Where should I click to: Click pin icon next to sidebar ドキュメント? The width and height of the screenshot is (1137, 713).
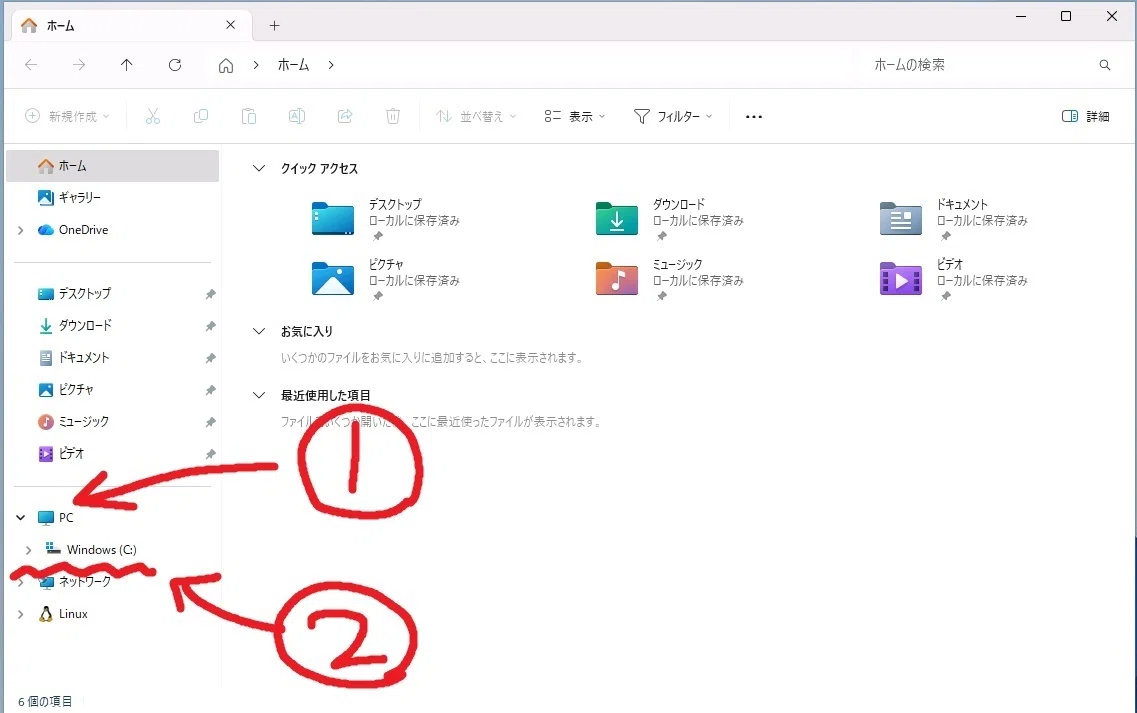coord(210,358)
